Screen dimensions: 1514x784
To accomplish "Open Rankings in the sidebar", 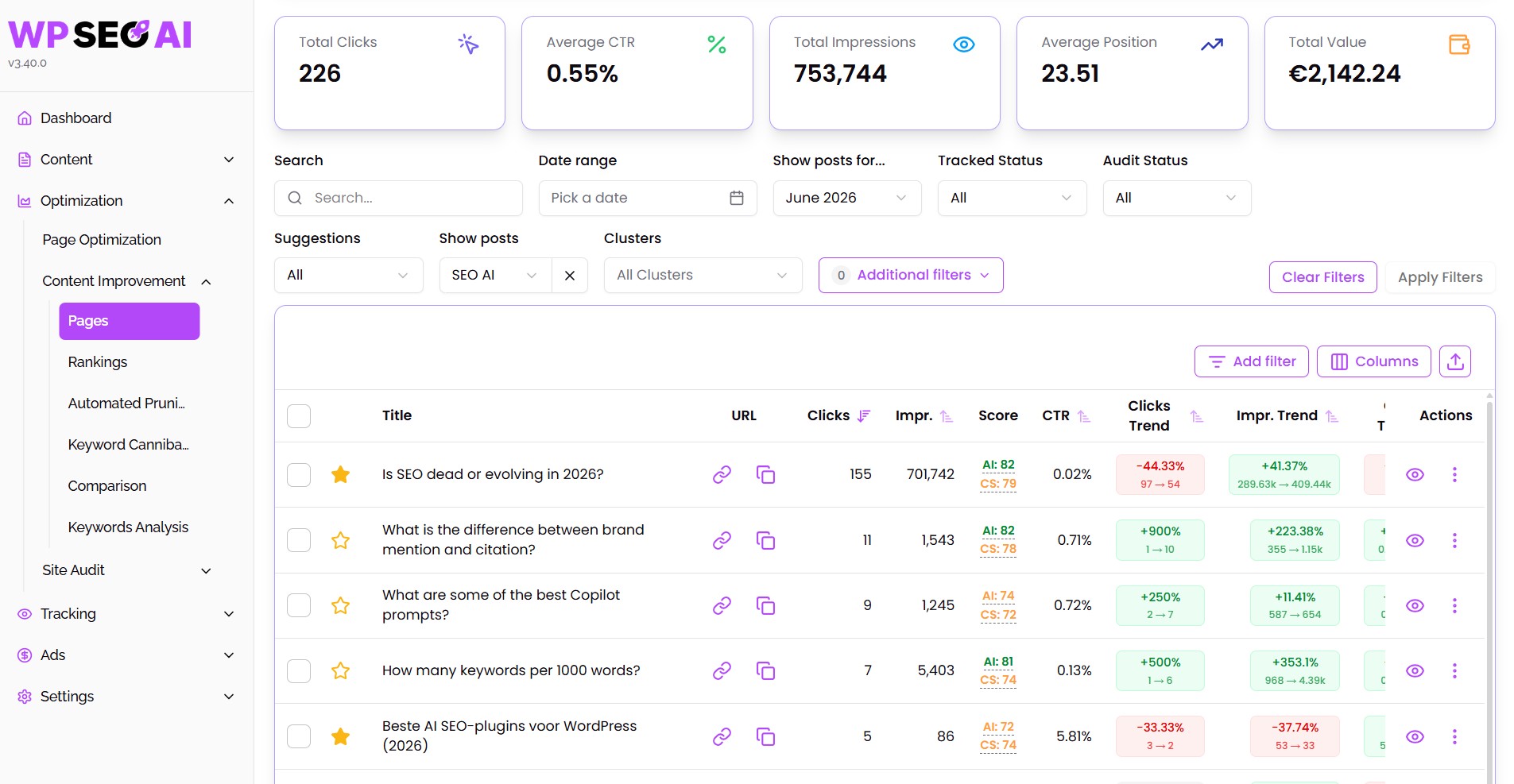I will click(x=98, y=362).
